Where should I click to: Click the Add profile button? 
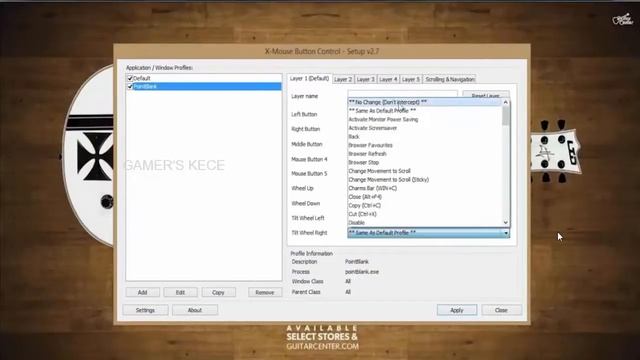click(142, 292)
